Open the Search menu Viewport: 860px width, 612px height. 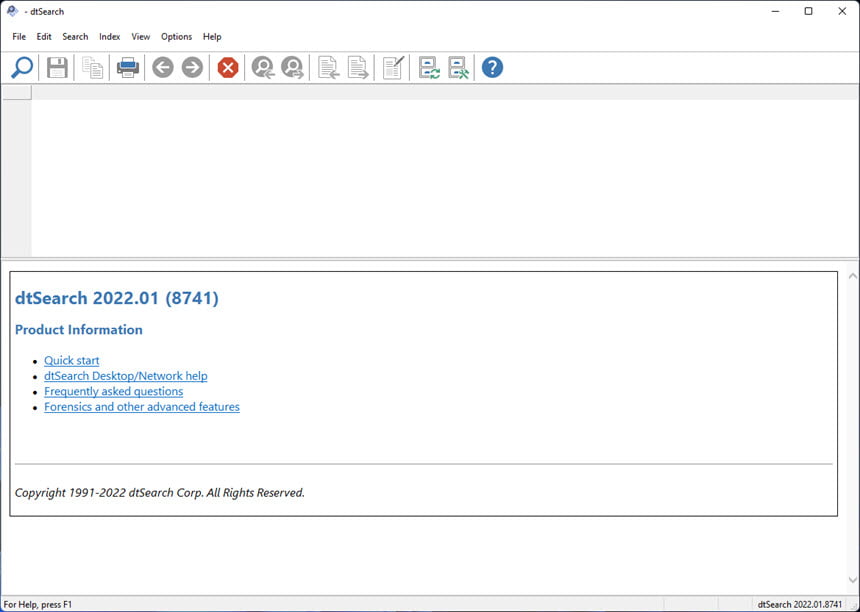coord(75,37)
